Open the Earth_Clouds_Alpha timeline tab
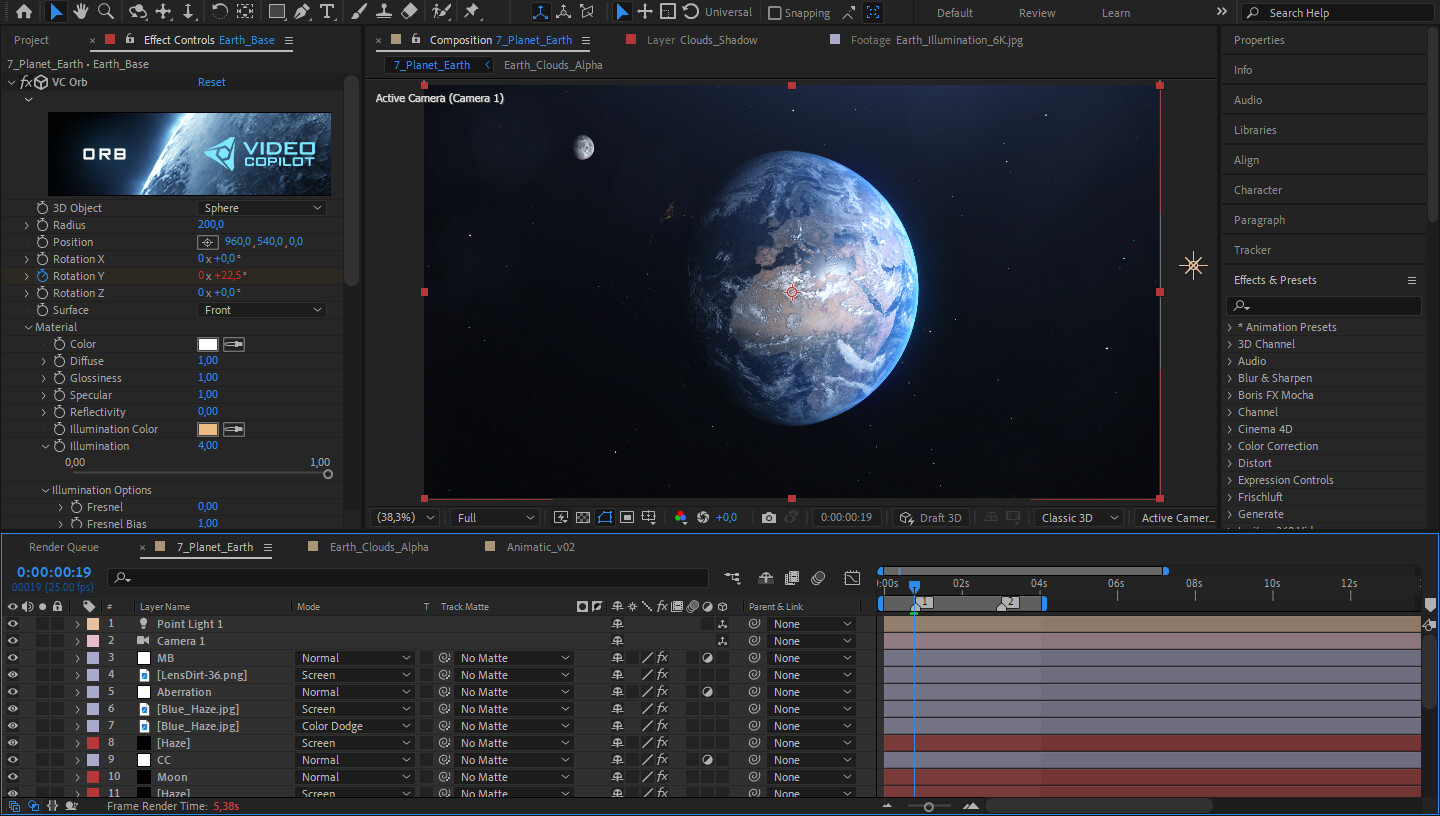 pyautogui.click(x=379, y=547)
